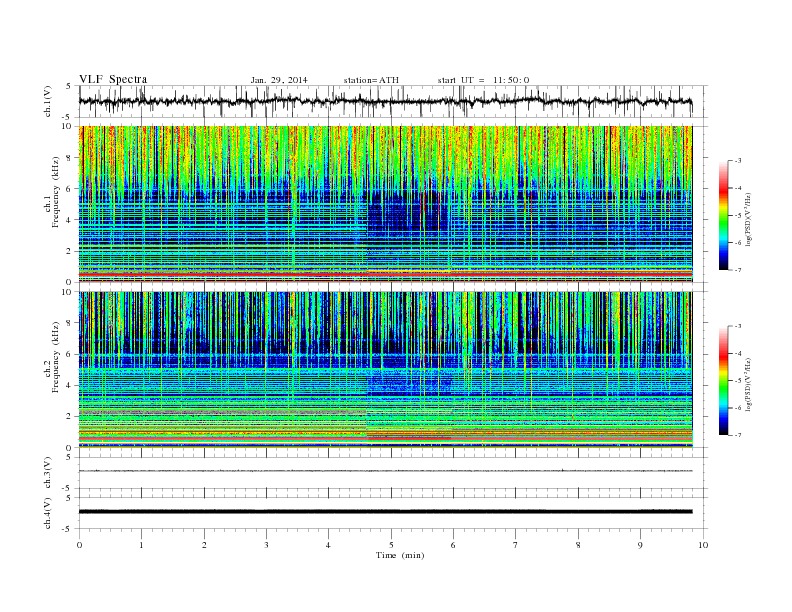Click the time axis tick label "2"
The height and width of the screenshot is (612, 792).
click(204, 545)
